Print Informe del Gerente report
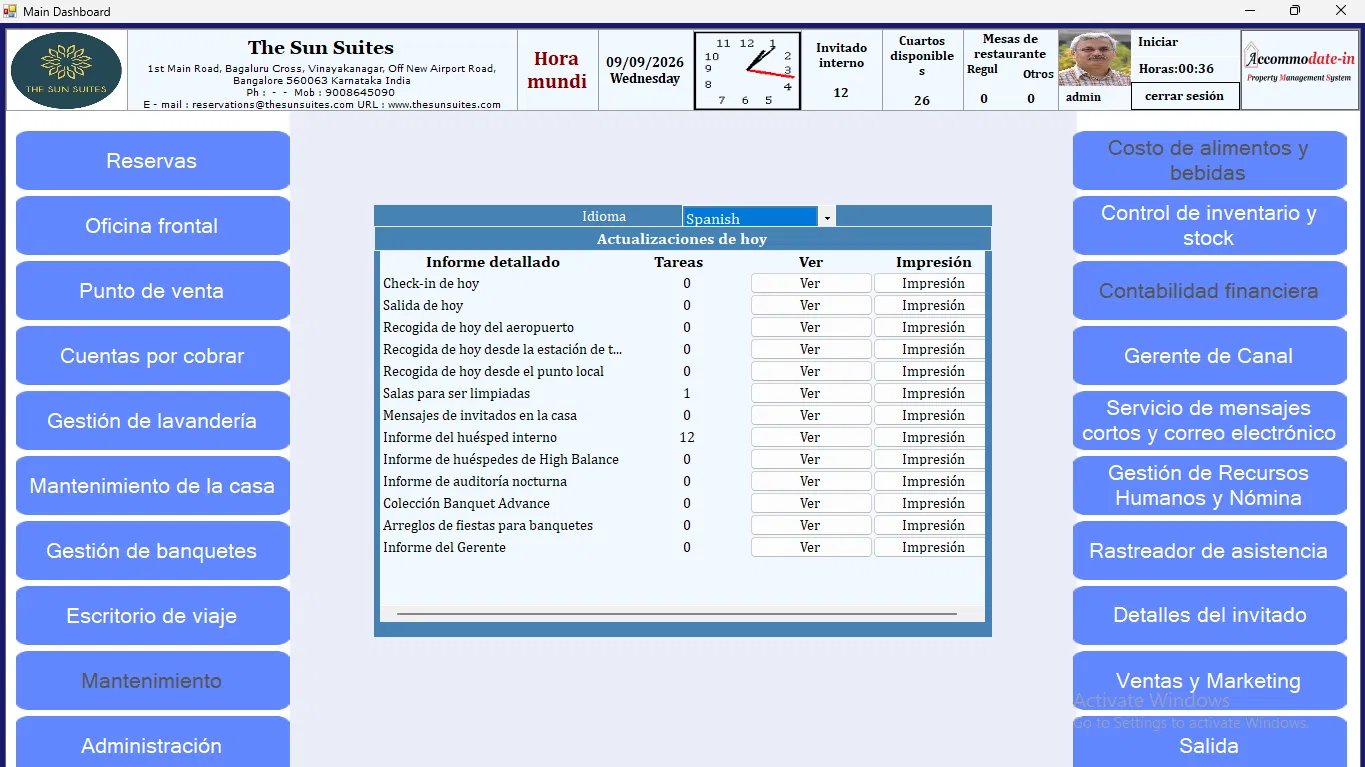Image resolution: width=1365 pixels, height=767 pixels. pos(930,547)
